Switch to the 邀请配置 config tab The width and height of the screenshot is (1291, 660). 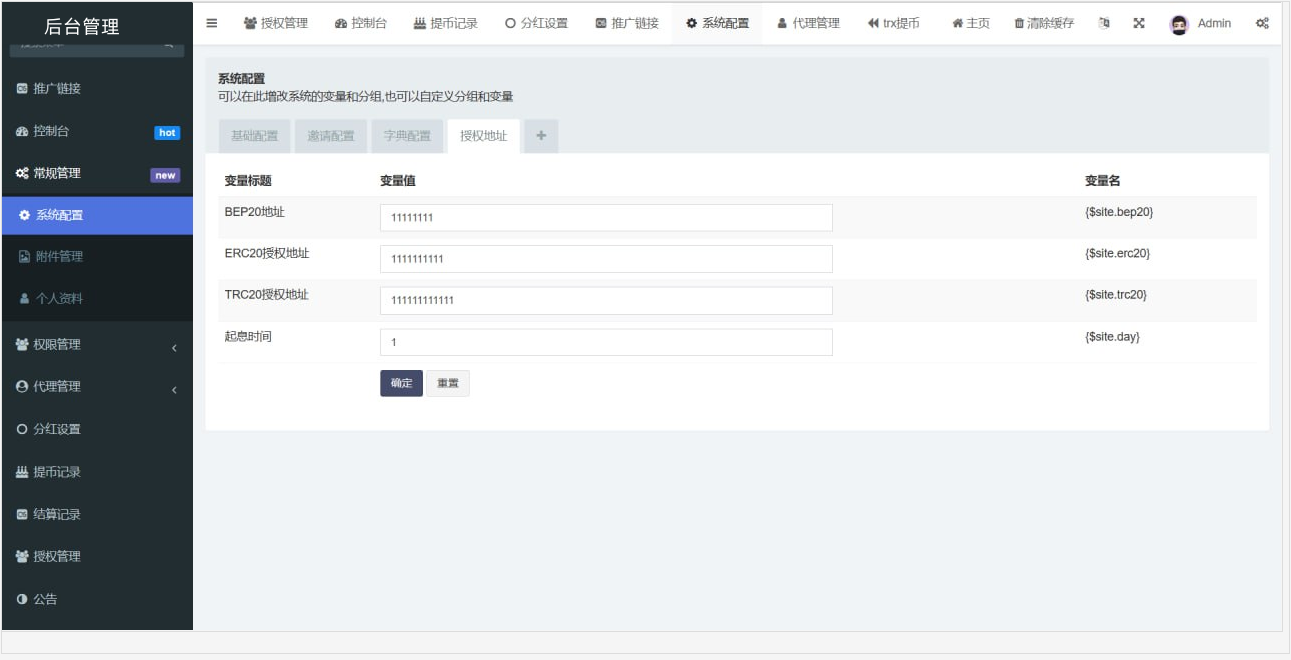pyautogui.click(x=331, y=136)
